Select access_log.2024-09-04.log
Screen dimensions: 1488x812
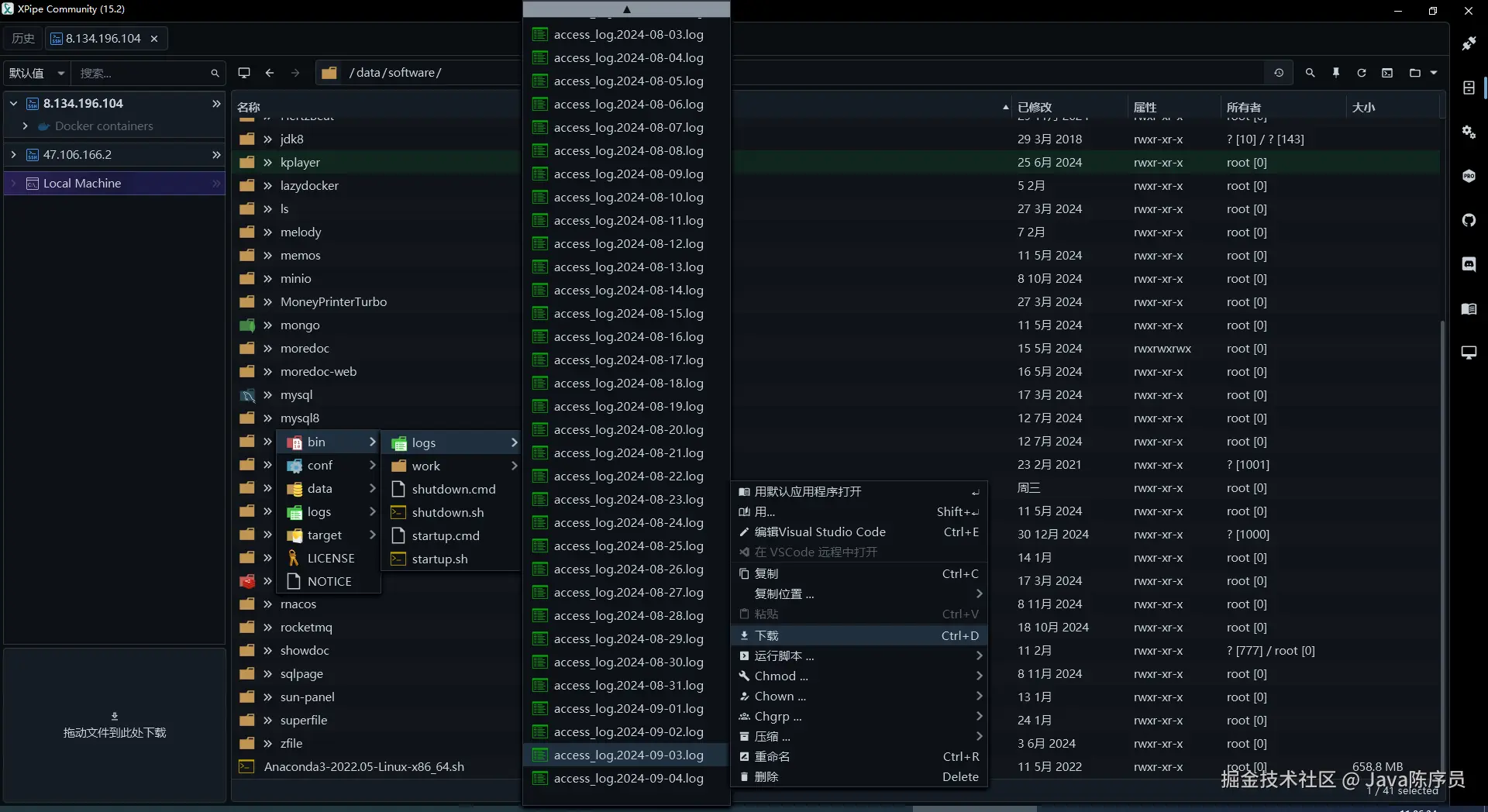coord(626,779)
